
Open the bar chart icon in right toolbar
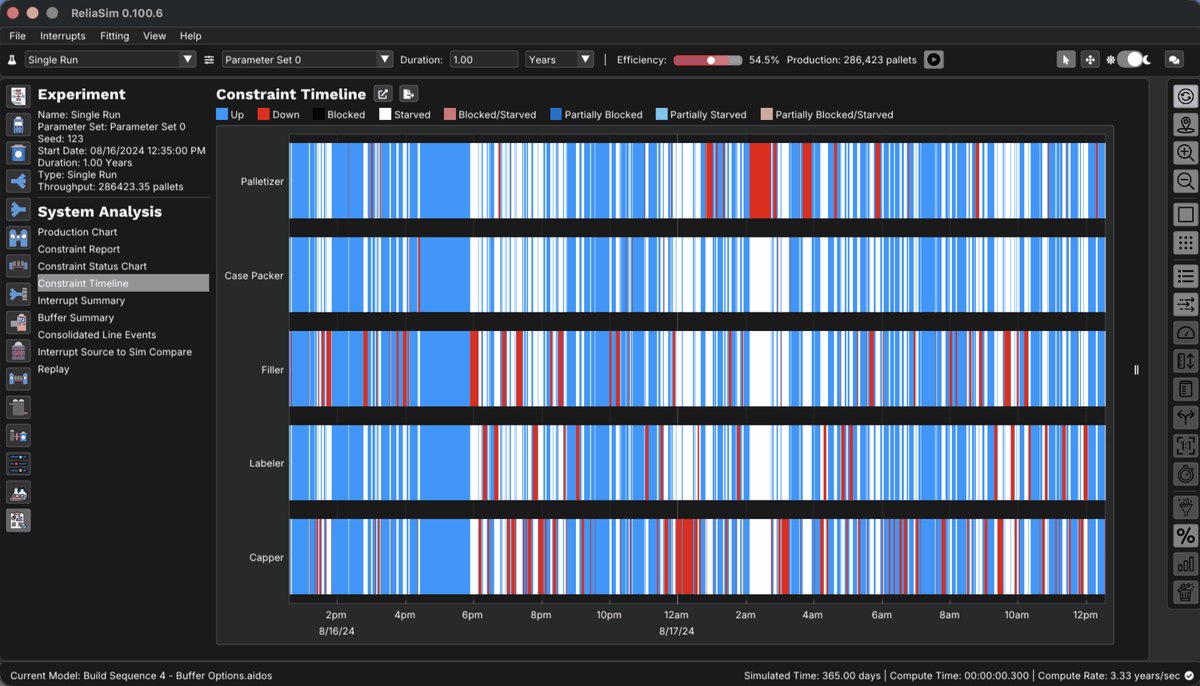tap(1185, 565)
